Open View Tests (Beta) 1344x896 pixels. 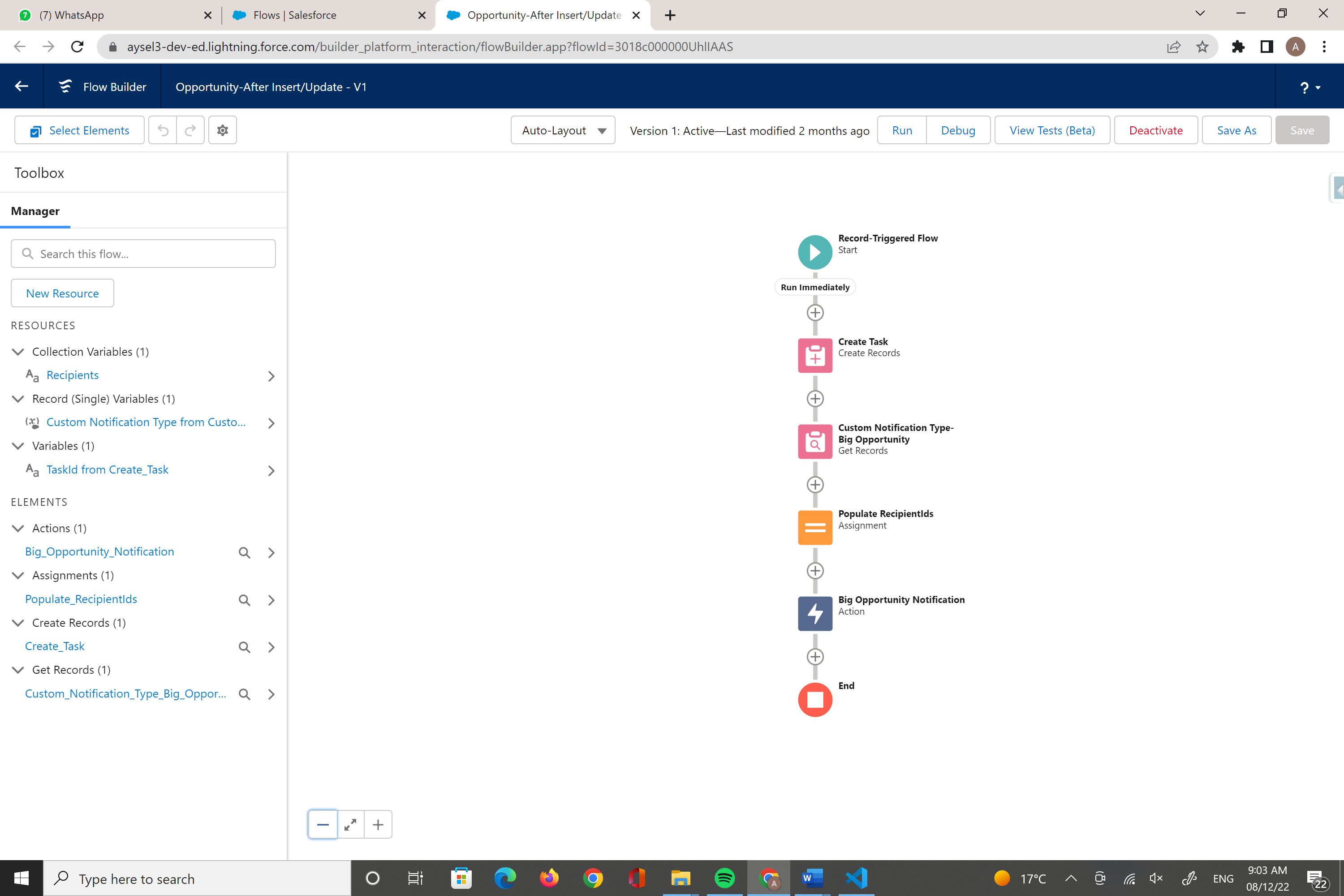point(1052,130)
